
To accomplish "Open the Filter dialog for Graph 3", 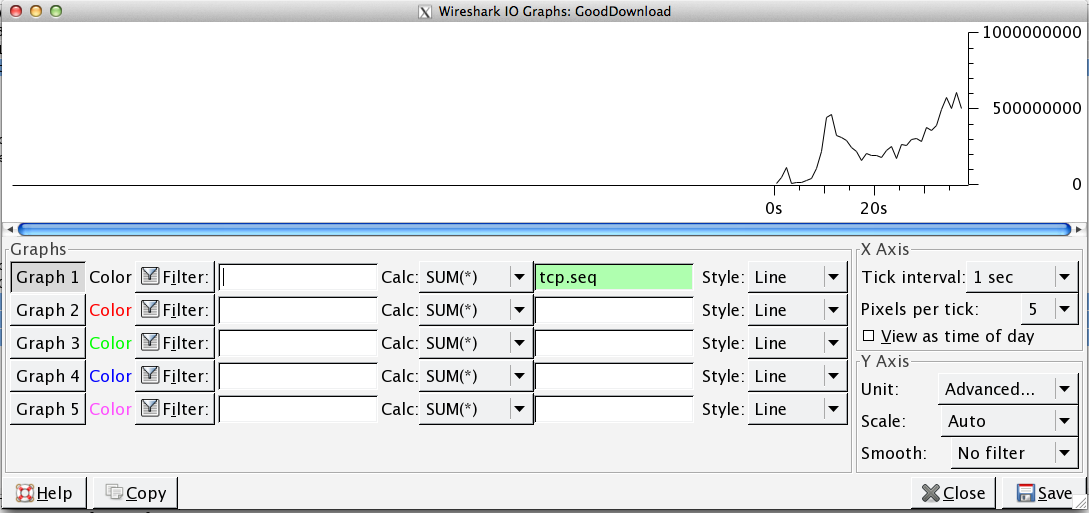I will [x=175, y=343].
